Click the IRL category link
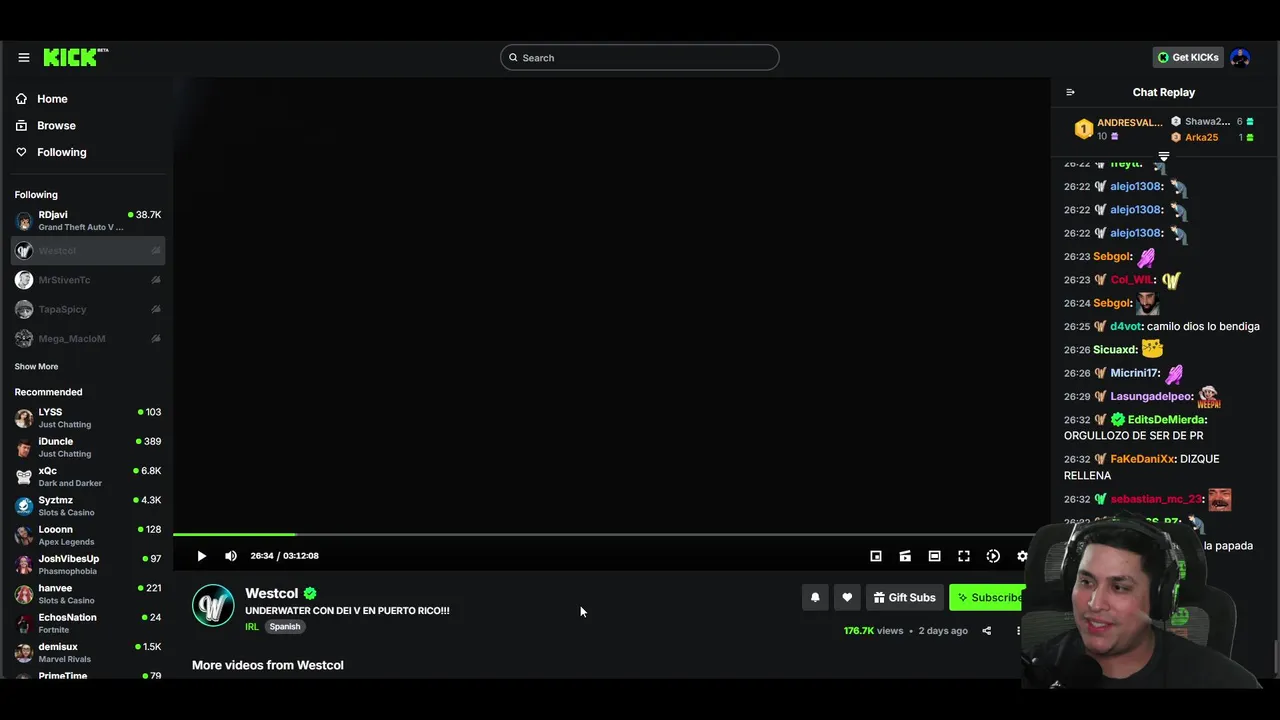 tap(252, 627)
